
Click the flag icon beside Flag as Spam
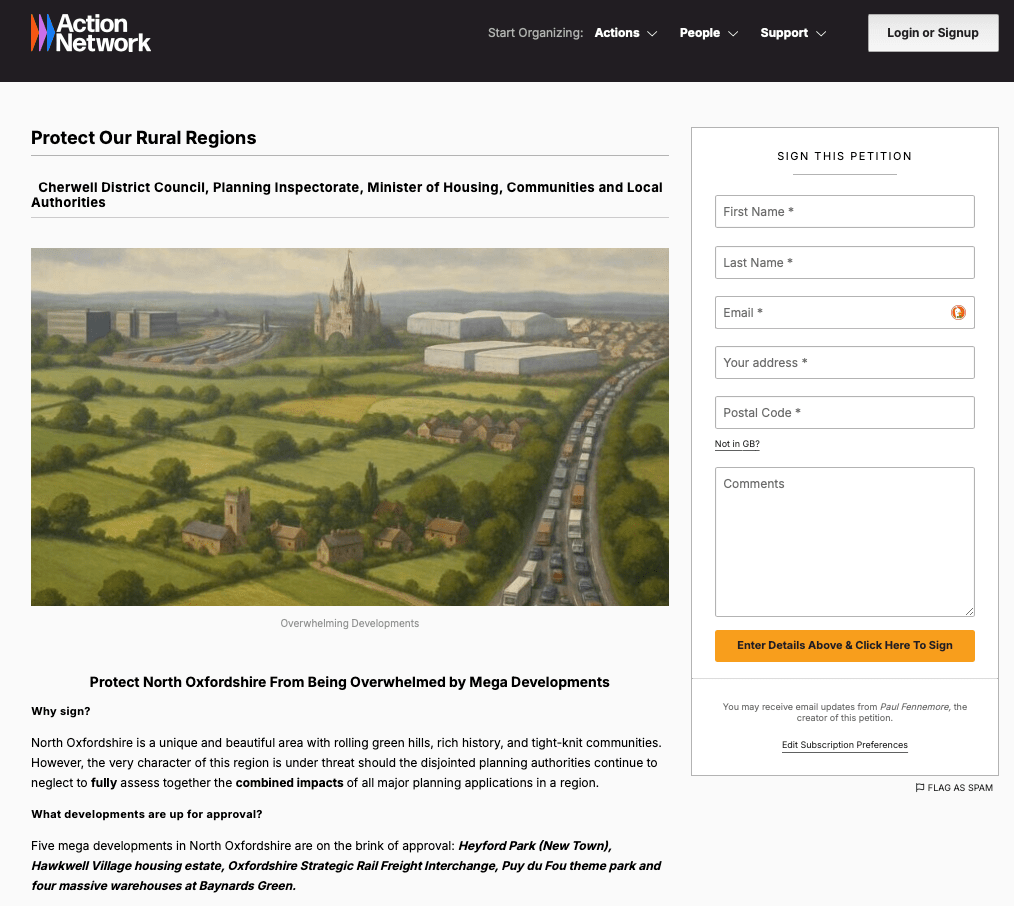[920, 788]
